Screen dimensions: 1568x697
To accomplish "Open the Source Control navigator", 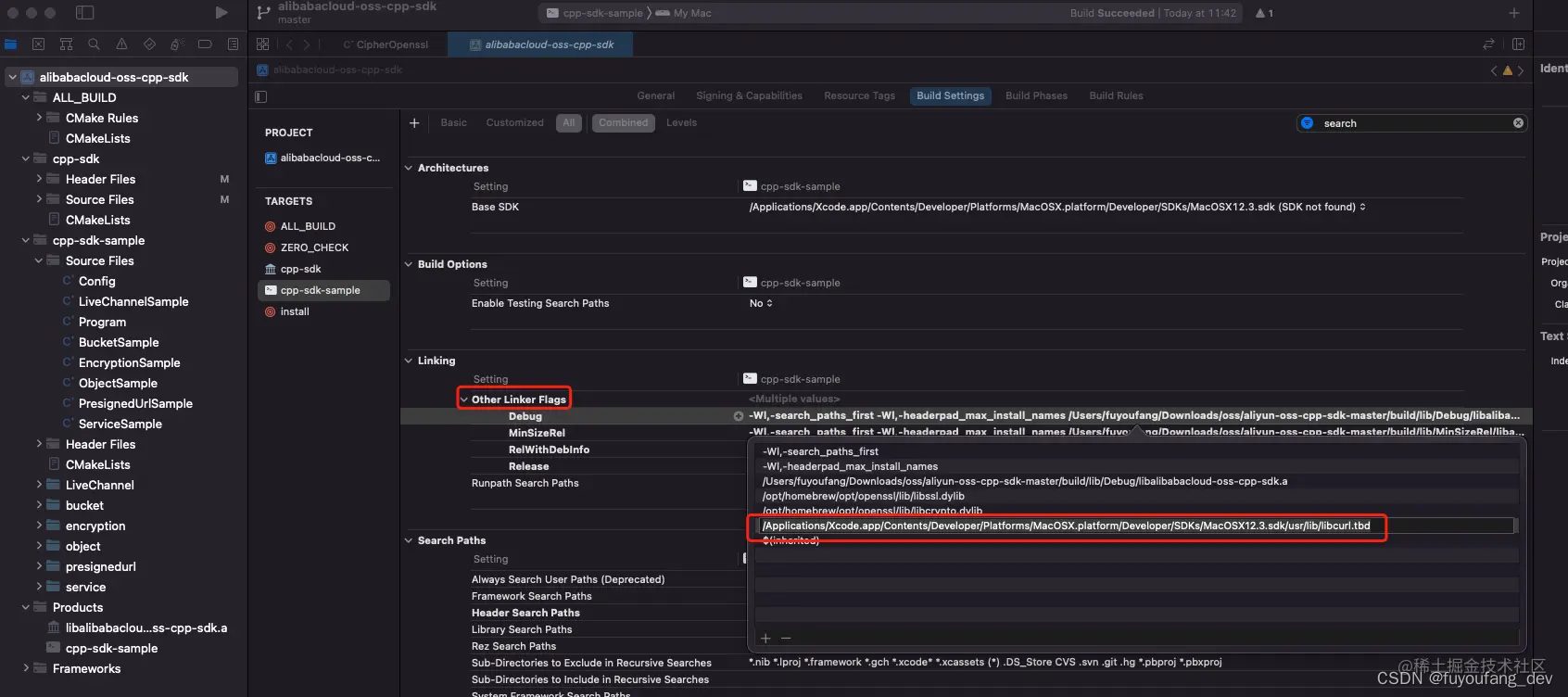I will (38, 44).
